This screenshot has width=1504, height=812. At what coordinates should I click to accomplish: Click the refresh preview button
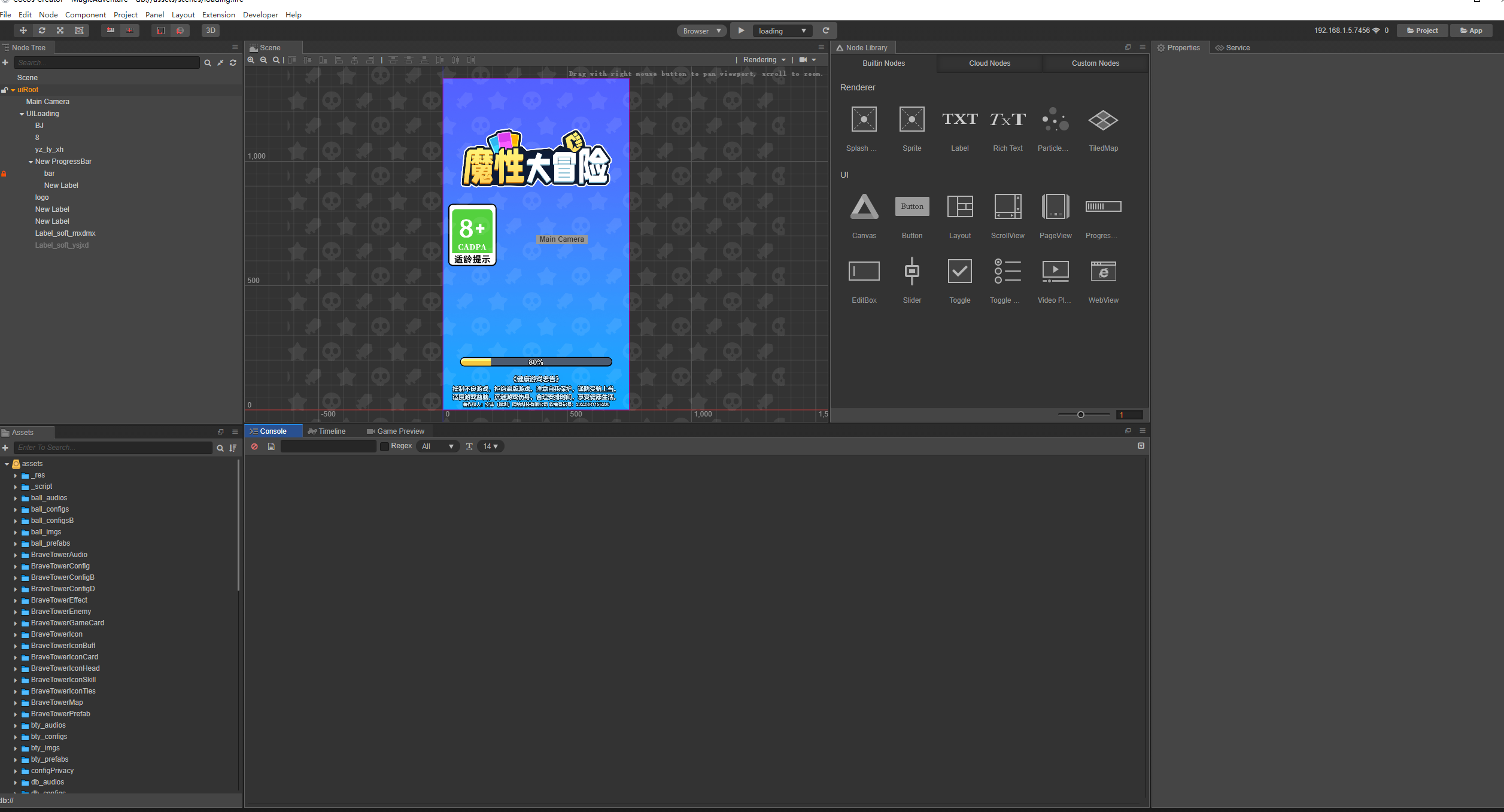[826, 31]
